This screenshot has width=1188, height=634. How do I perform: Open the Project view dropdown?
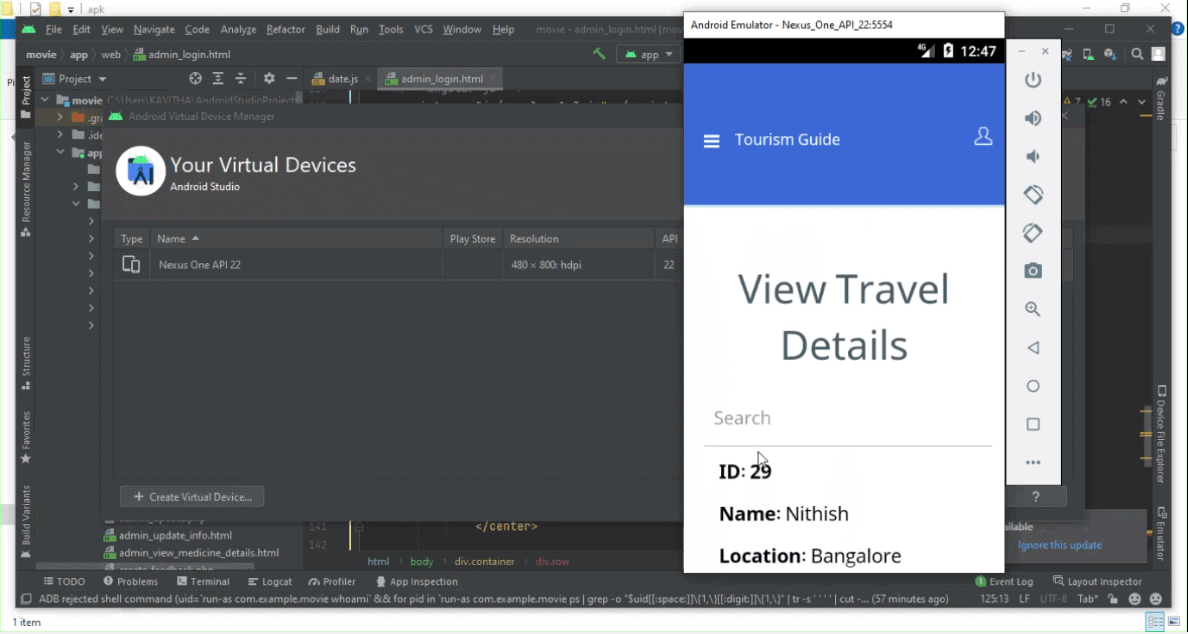(x=82, y=79)
